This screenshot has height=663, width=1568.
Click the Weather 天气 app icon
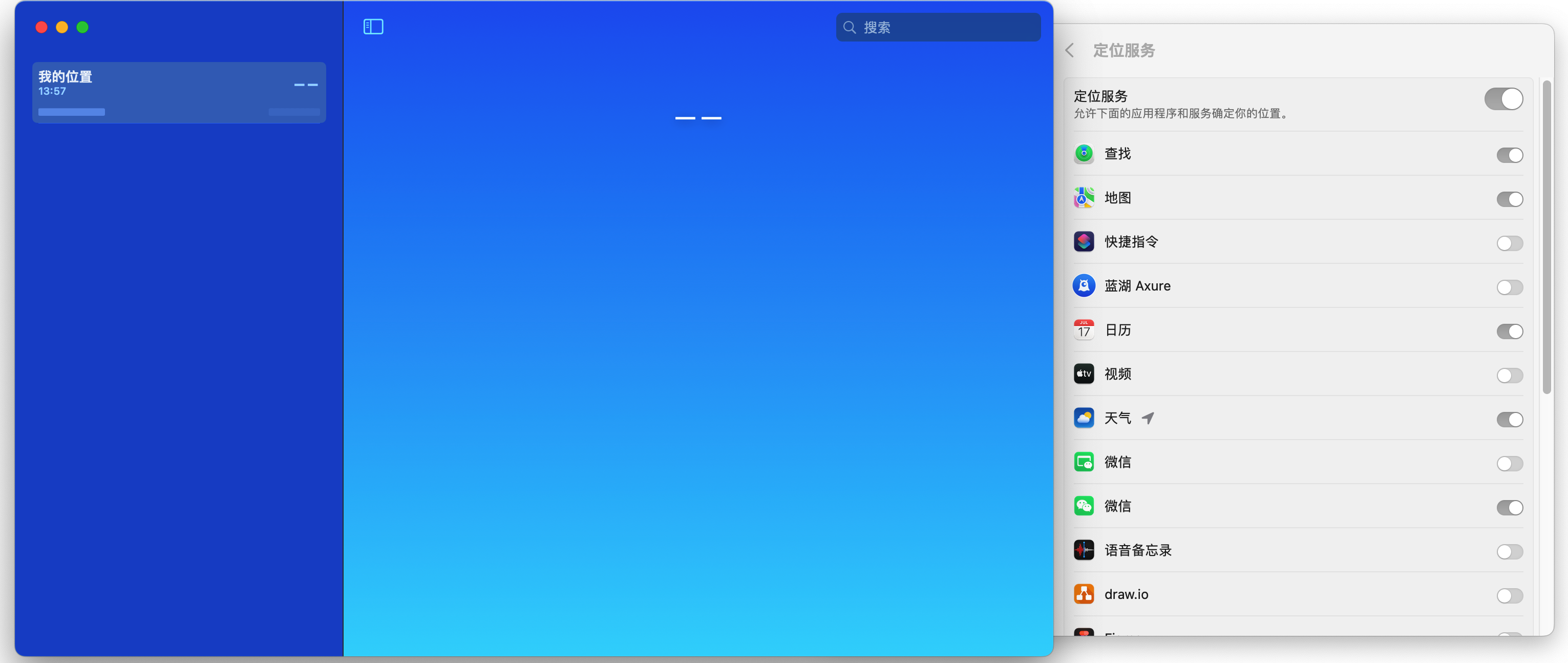[1084, 418]
